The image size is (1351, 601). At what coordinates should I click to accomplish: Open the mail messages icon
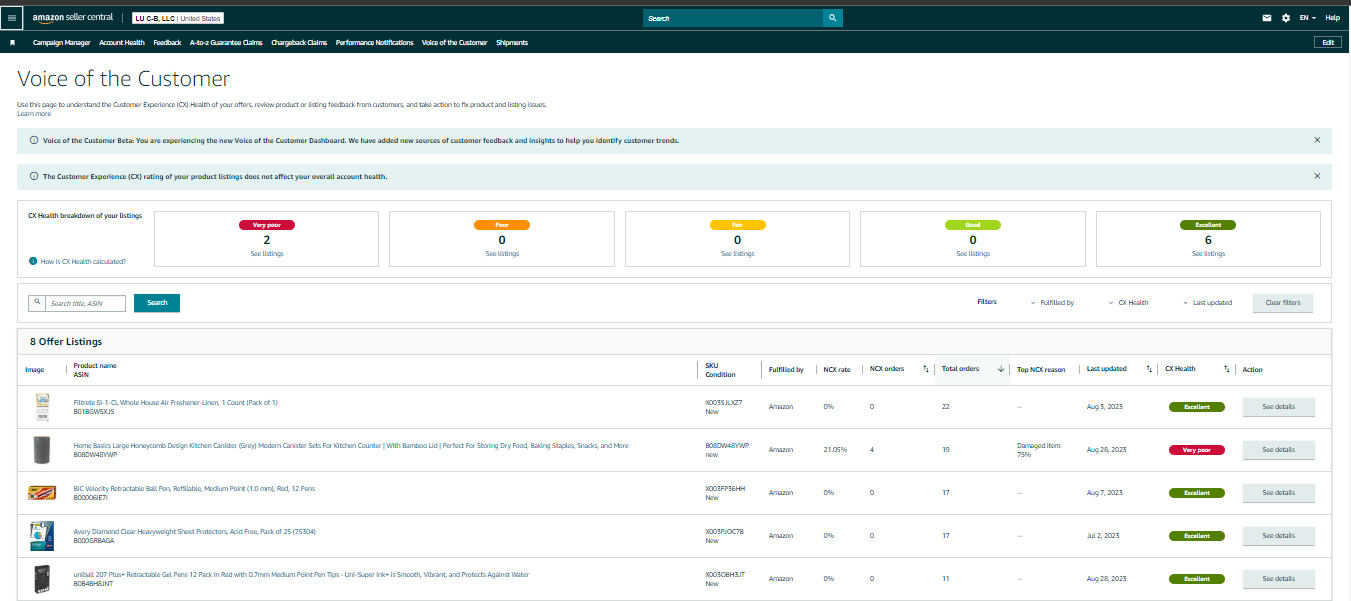point(1267,18)
